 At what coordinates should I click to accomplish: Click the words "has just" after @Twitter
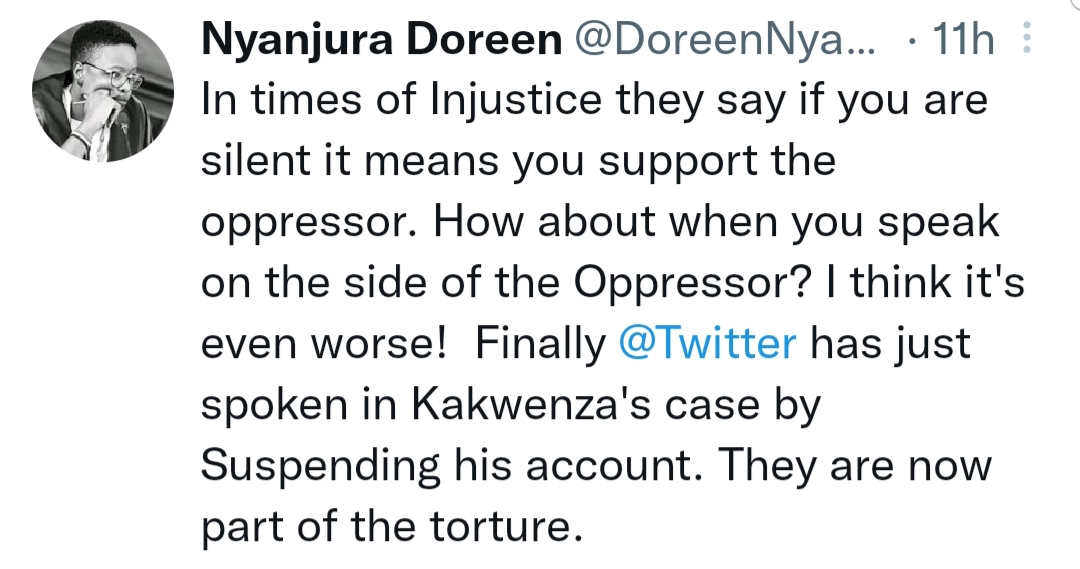pyautogui.click(x=890, y=344)
